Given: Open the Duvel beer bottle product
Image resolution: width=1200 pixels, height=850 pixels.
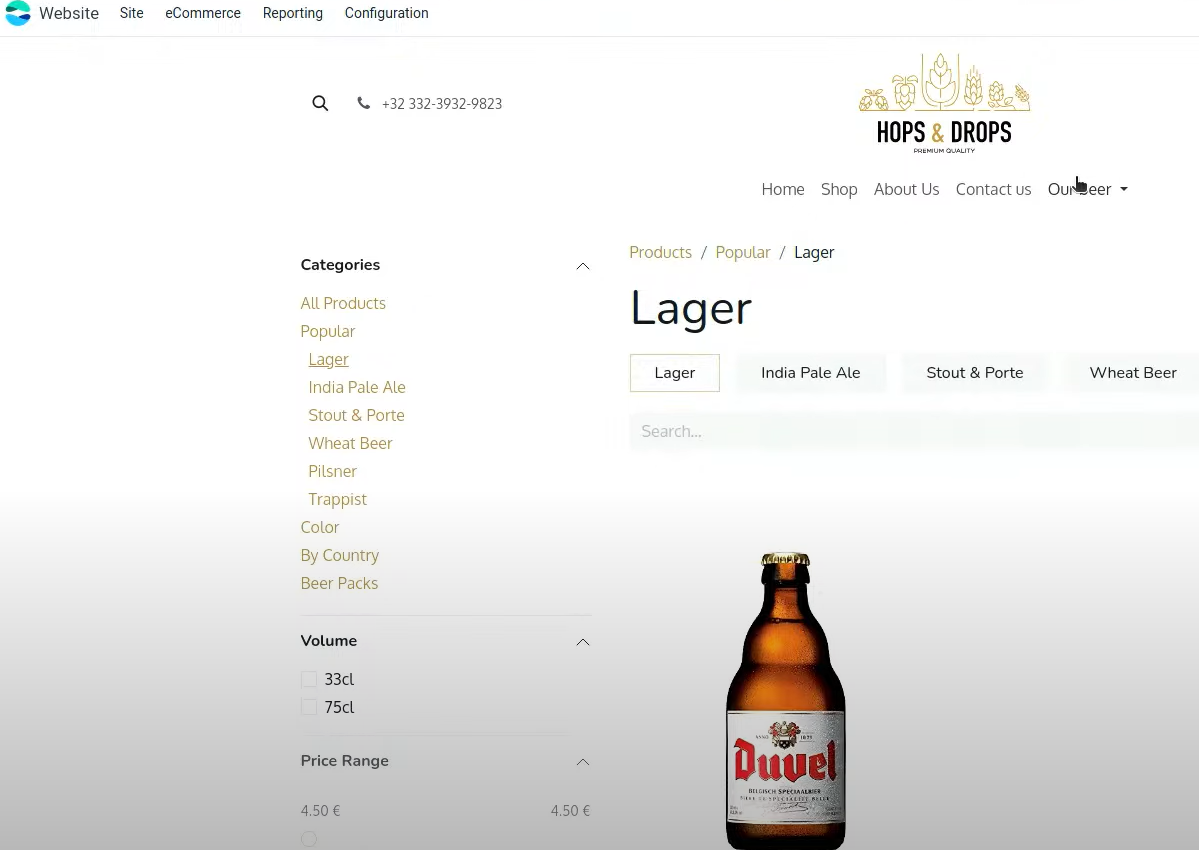Looking at the screenshot, I should click(x=786, y=700).
